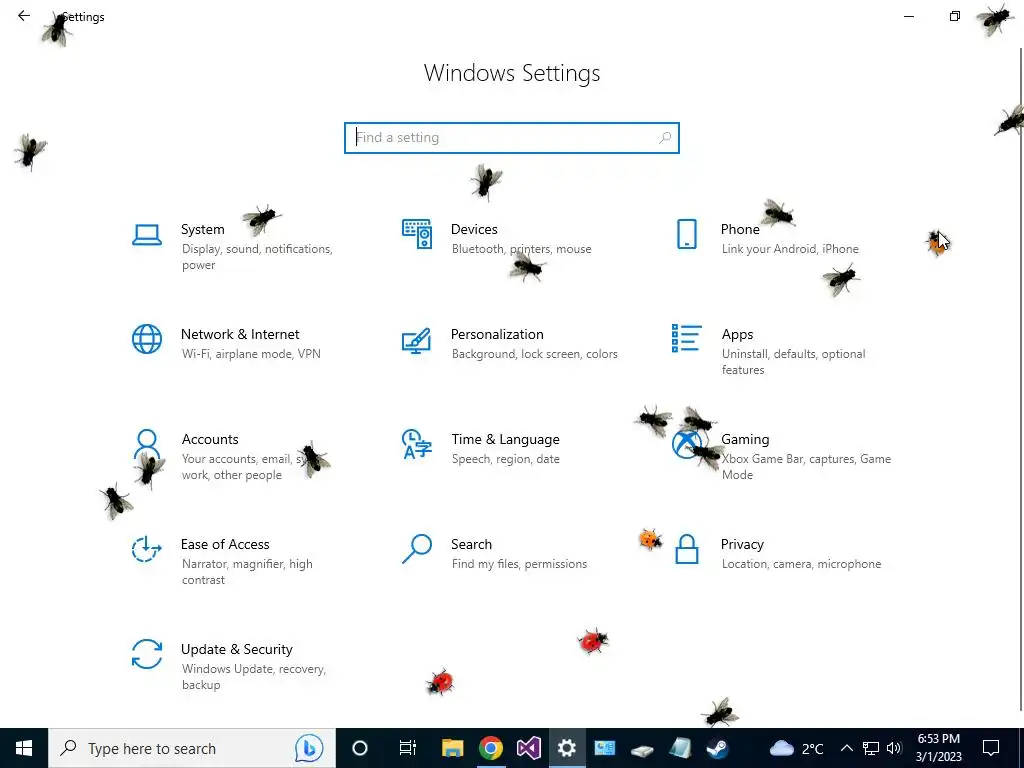
Task: Open the Update & Security sync icon
Action: click(x=147, y=654)
